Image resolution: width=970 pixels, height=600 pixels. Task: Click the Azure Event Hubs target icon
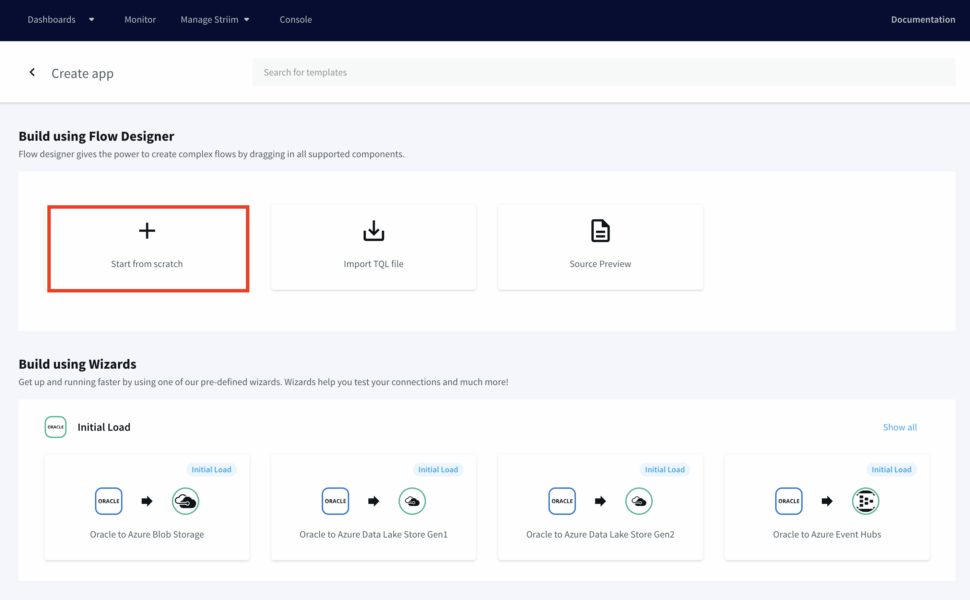[865, 501]
